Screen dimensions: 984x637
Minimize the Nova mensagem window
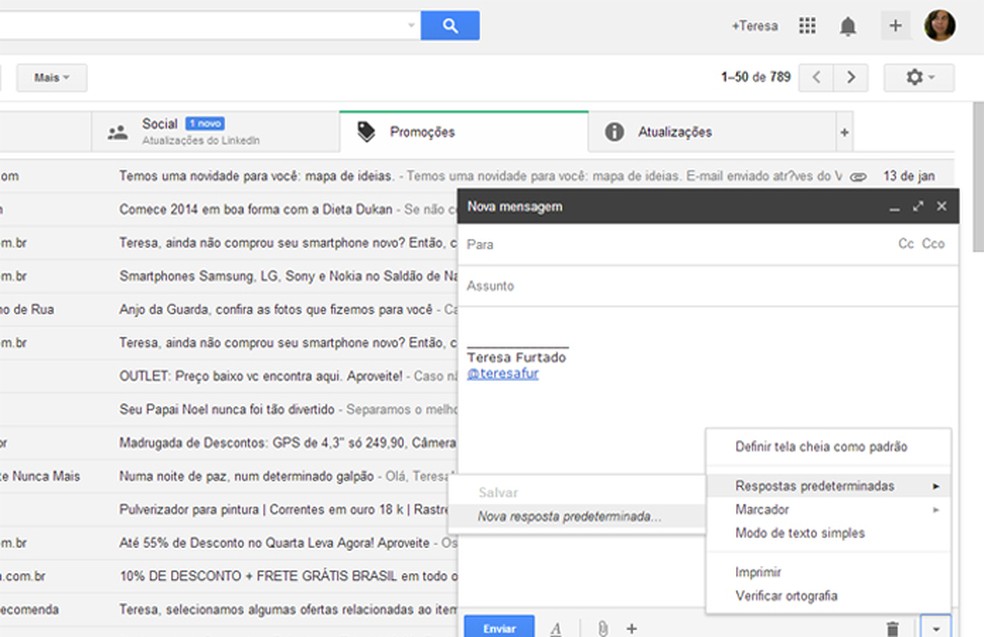894,206
